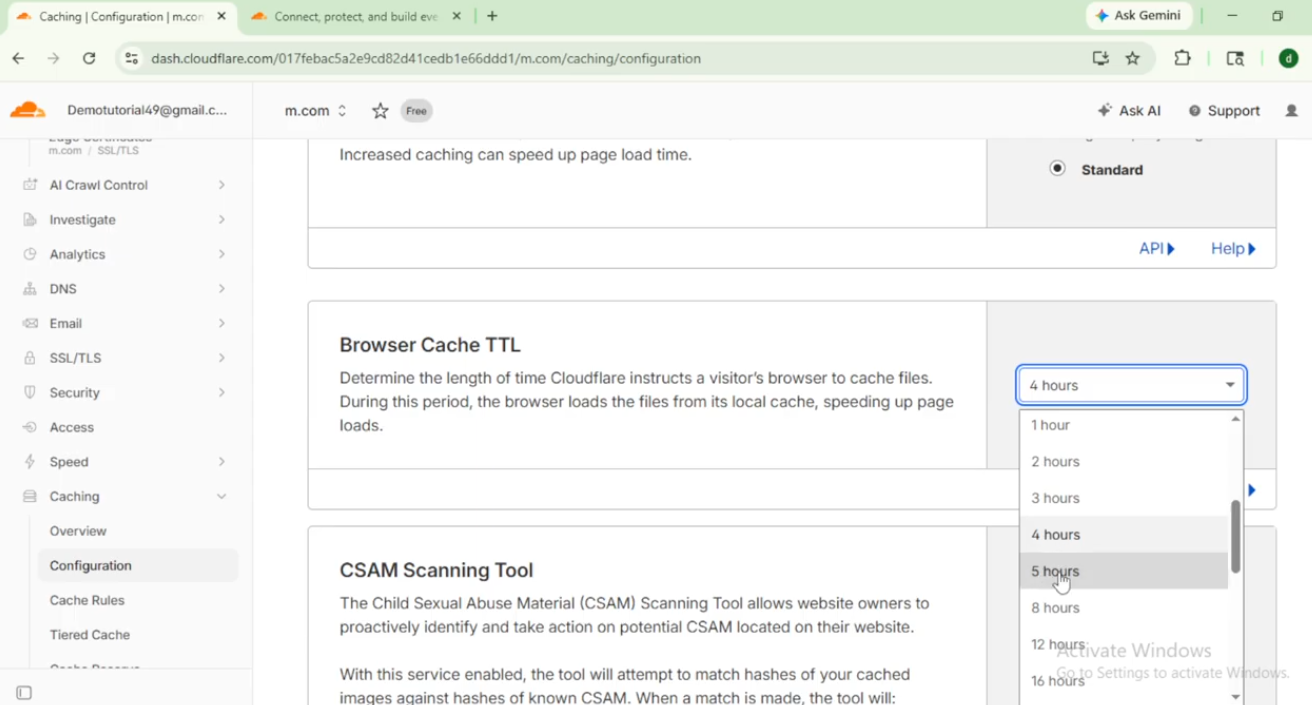Open the Help link

click(1233, 249)
